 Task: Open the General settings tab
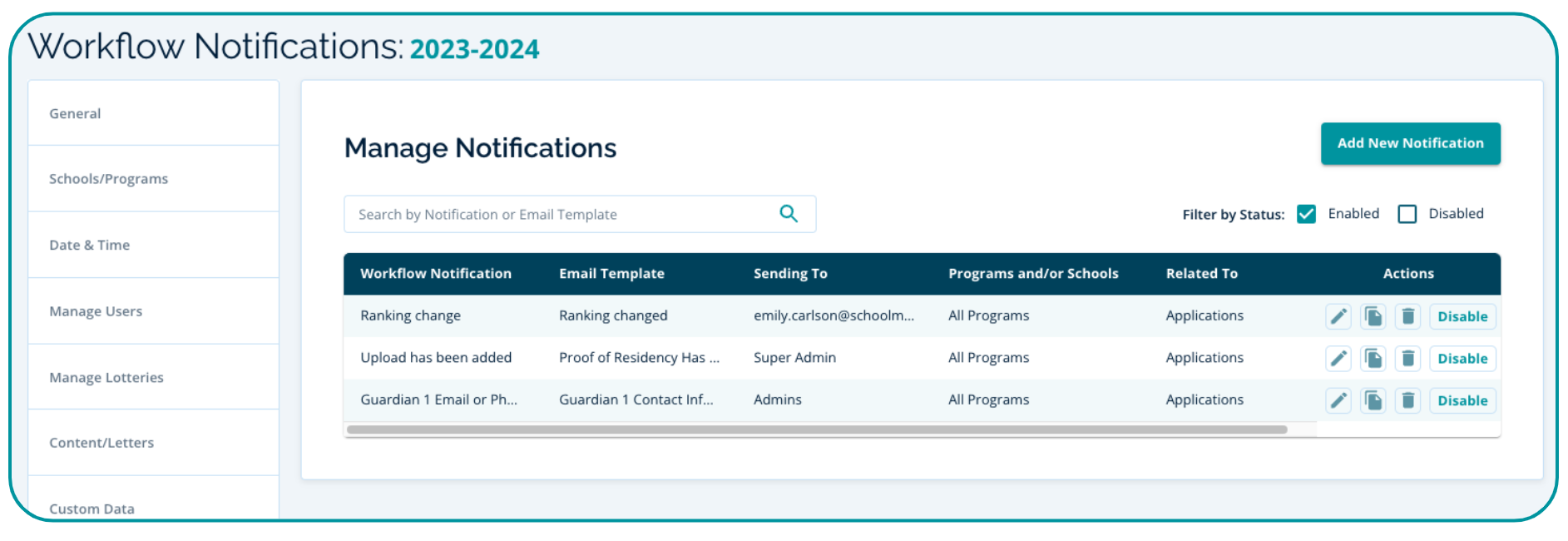[75, 113]
